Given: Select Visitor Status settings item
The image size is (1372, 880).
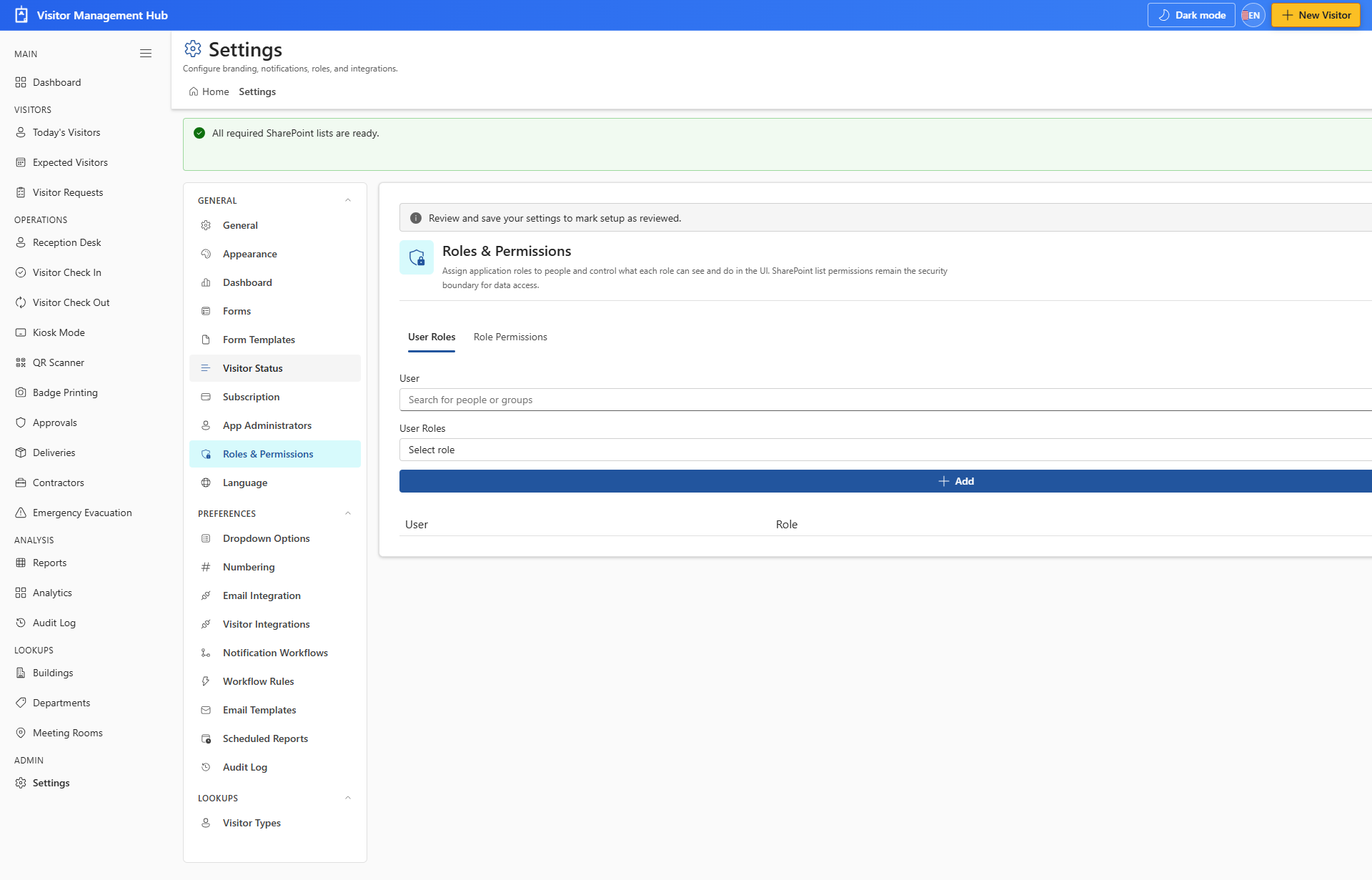Looking at the screenshot, I should coord(275,368).
